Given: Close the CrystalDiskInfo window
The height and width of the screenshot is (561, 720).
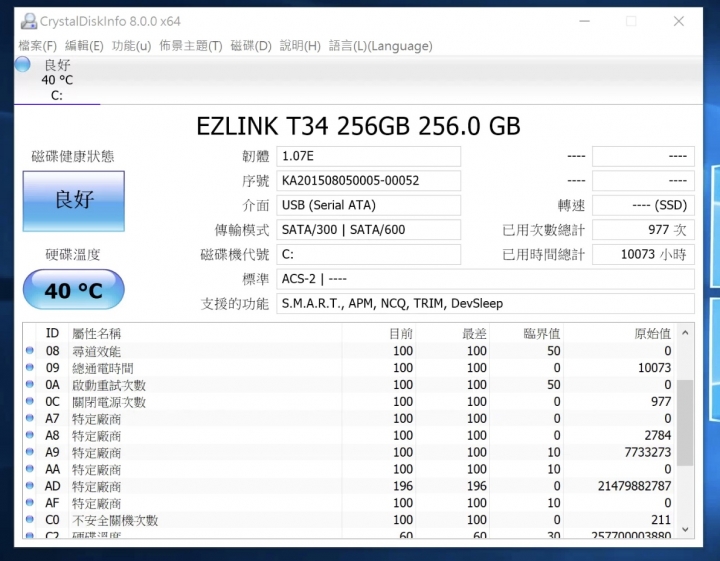Looking at the screenshot, I should (x=679, y=21).
